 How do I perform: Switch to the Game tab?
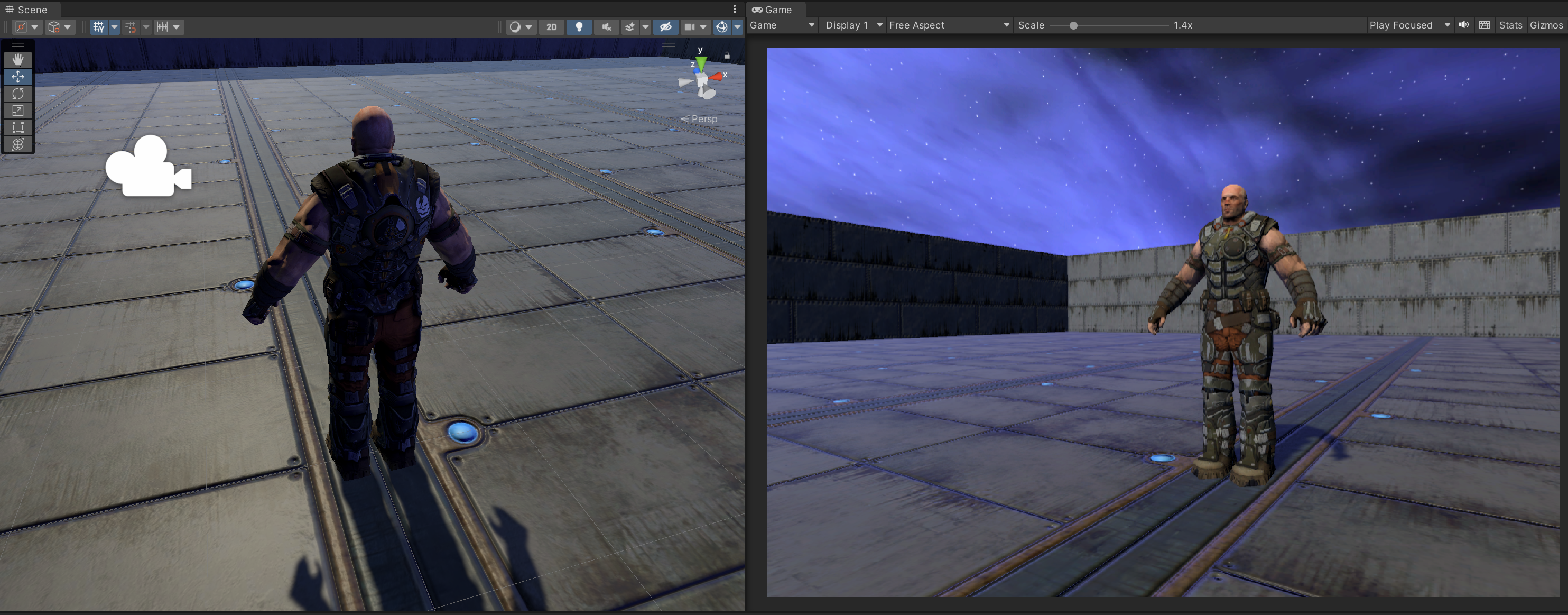773,9
